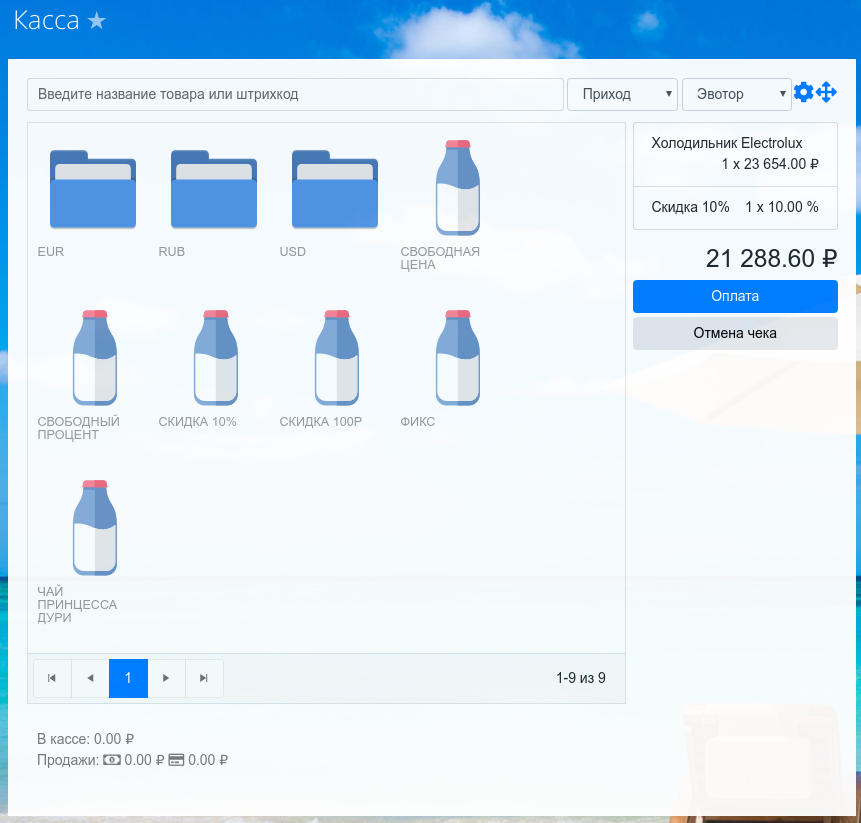Open the EUR folder
This screenshot has width=861, height=823.
point(93,190)
